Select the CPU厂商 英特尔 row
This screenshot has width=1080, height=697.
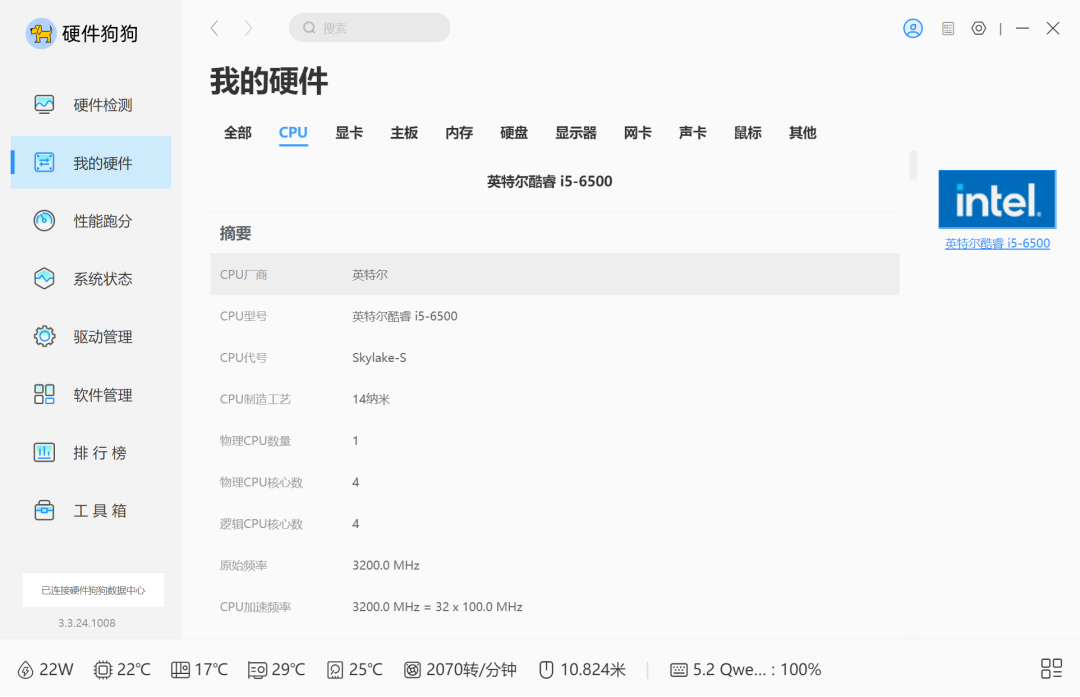tap(554, 274)
